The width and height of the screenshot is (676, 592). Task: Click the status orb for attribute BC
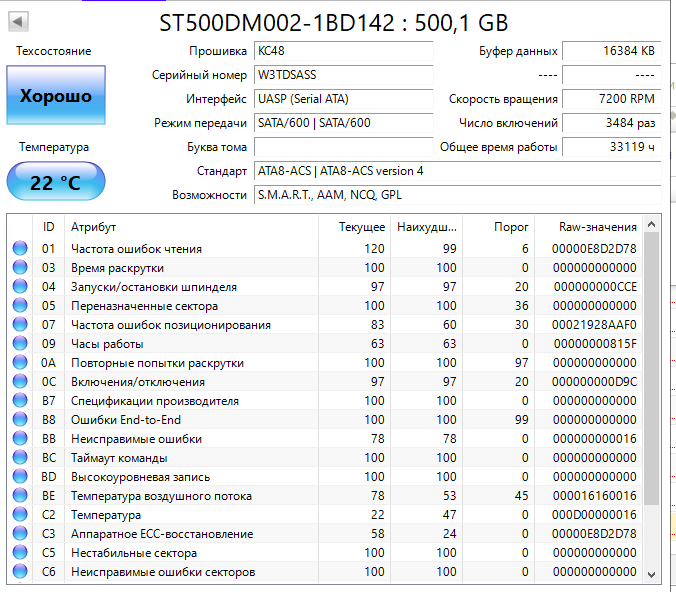pos(20,457)
